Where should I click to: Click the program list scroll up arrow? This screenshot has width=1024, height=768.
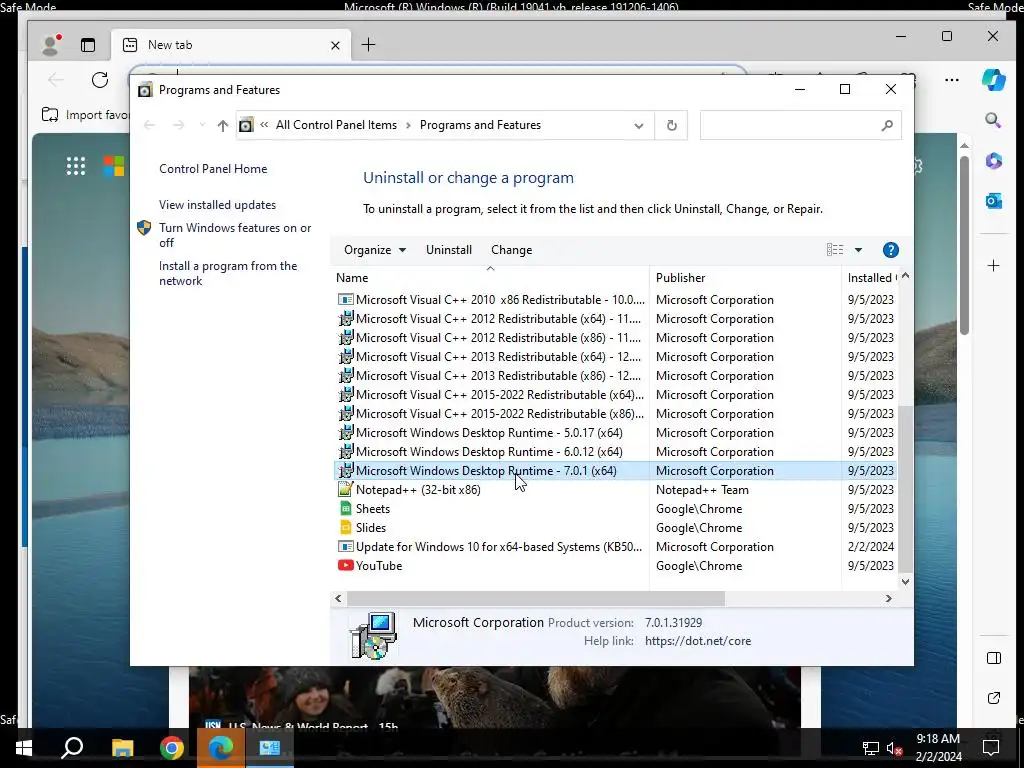coord(905,276)
